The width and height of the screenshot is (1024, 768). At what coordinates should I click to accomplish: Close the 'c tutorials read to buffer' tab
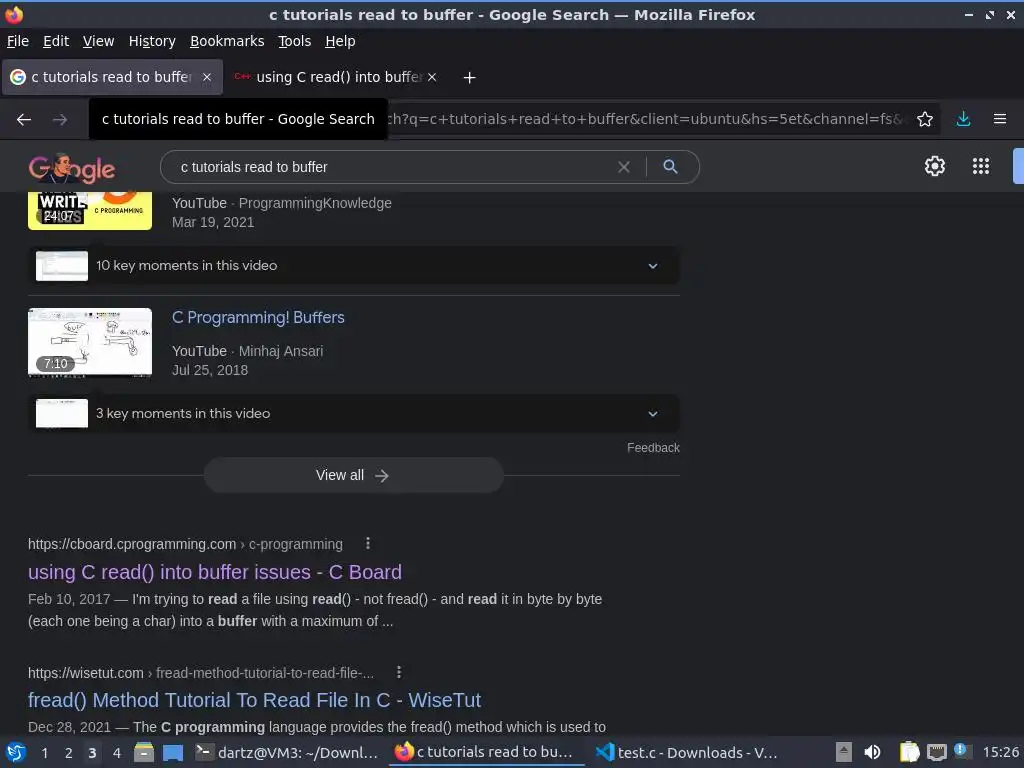206,77
